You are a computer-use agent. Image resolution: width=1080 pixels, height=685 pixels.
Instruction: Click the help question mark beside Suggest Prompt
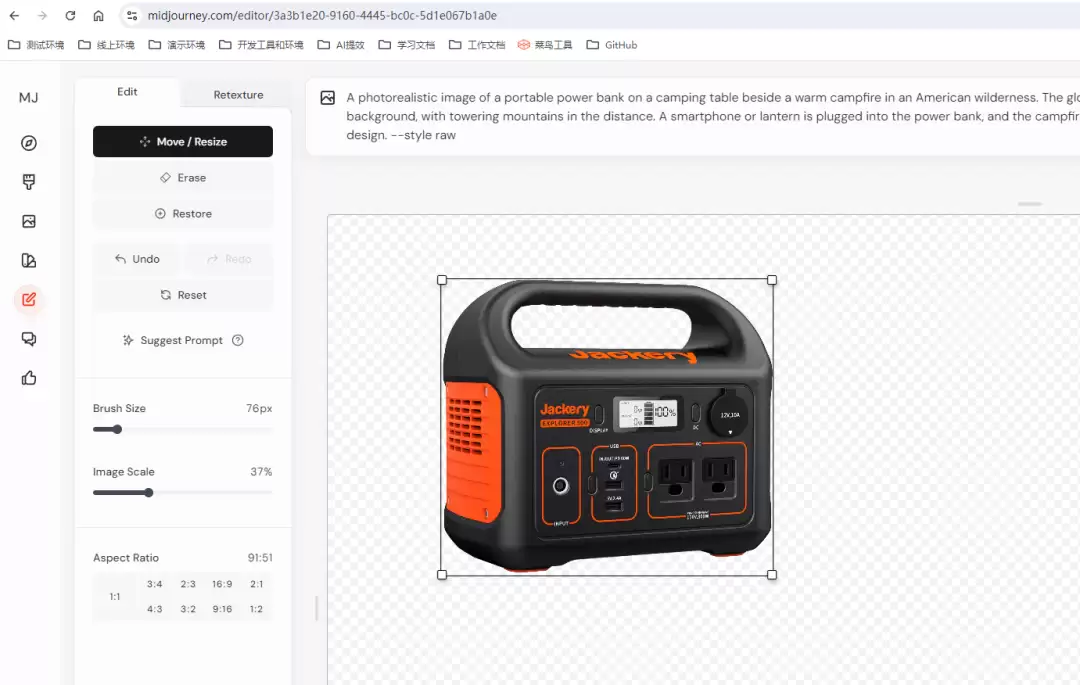click(238, 340)
